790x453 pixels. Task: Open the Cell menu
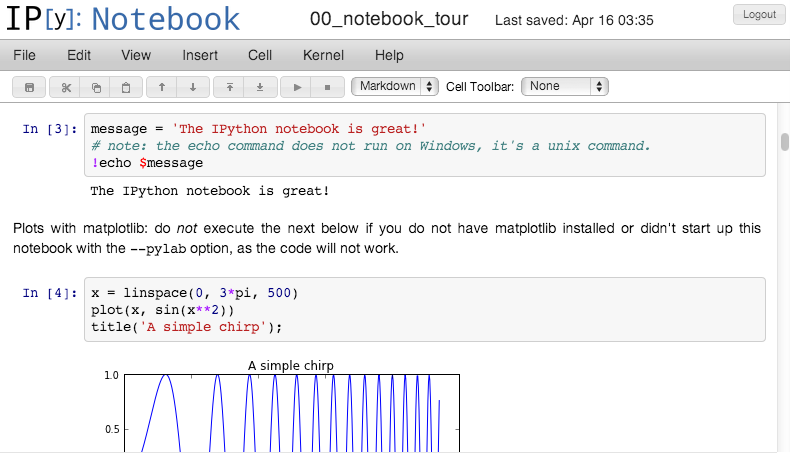(x=260, y=55)
